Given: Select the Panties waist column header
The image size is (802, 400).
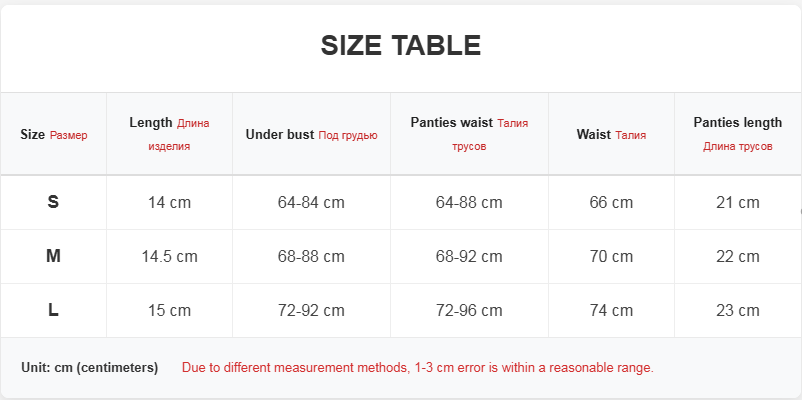Looking at the screenshot, I should point(469,134).
